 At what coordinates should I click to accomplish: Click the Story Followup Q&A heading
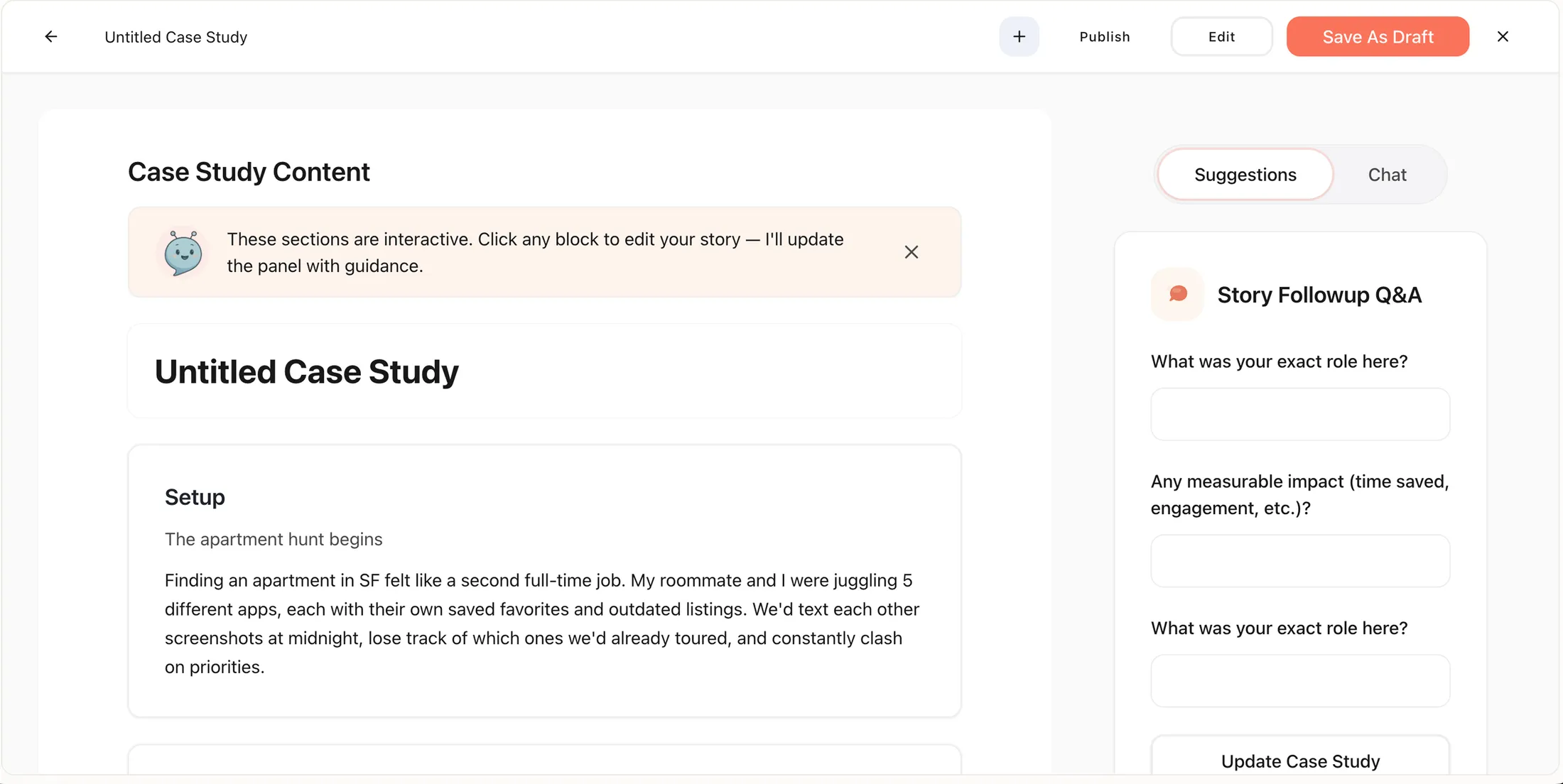pos(1319,295)
